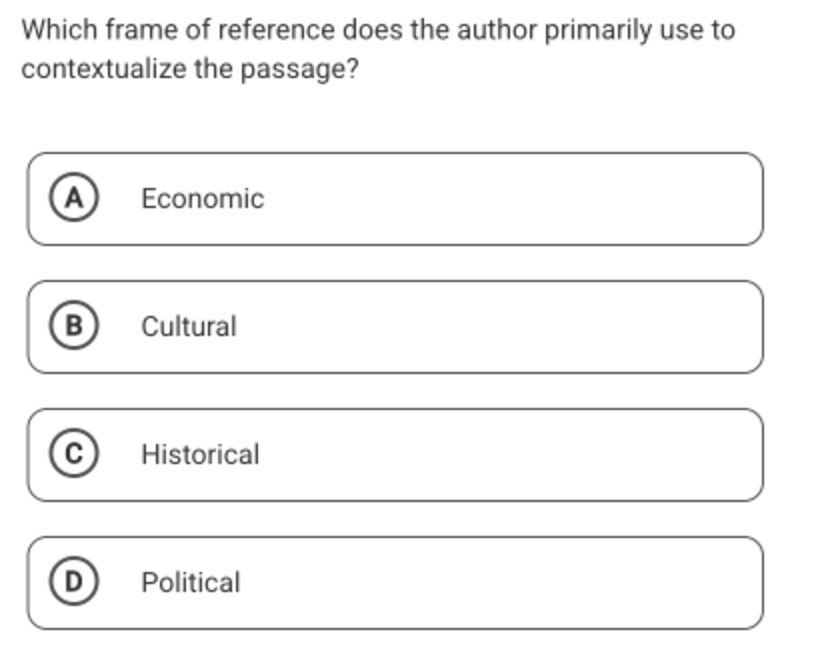
Task: Click the word Economic
Action: click(x=202, y=199)
